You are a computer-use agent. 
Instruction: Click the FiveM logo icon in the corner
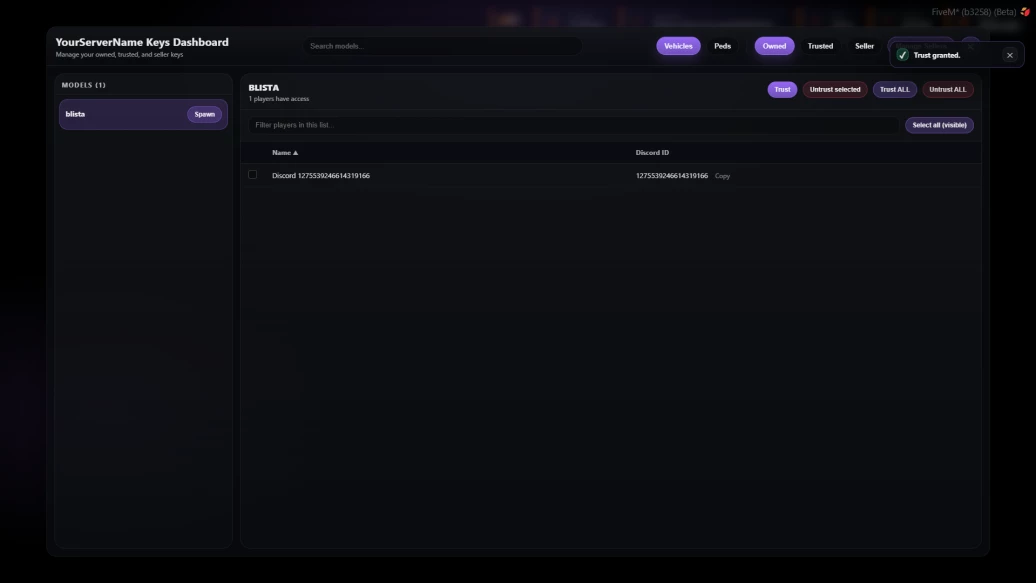pos(1025,12)
